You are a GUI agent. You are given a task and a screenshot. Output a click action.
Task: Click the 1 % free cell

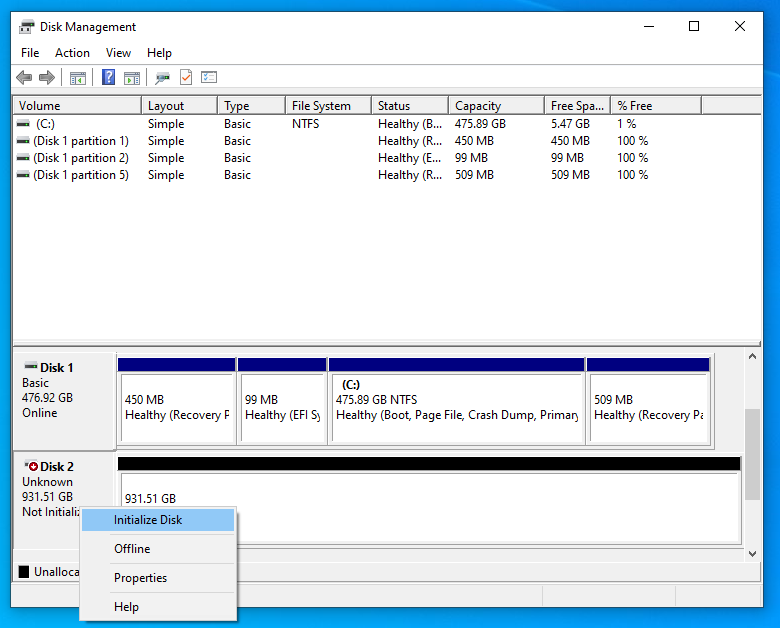pyautogui.click(x=627, y=123)
